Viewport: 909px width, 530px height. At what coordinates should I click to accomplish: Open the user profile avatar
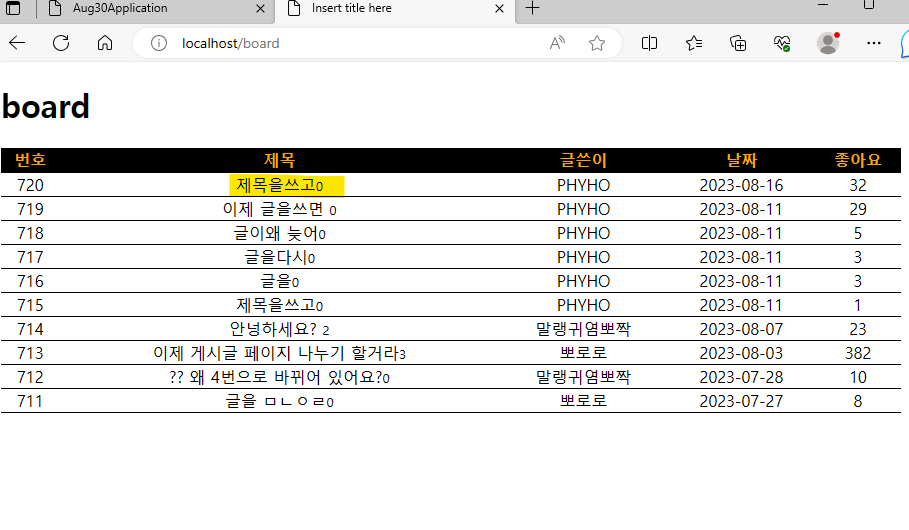pos(828,43)
